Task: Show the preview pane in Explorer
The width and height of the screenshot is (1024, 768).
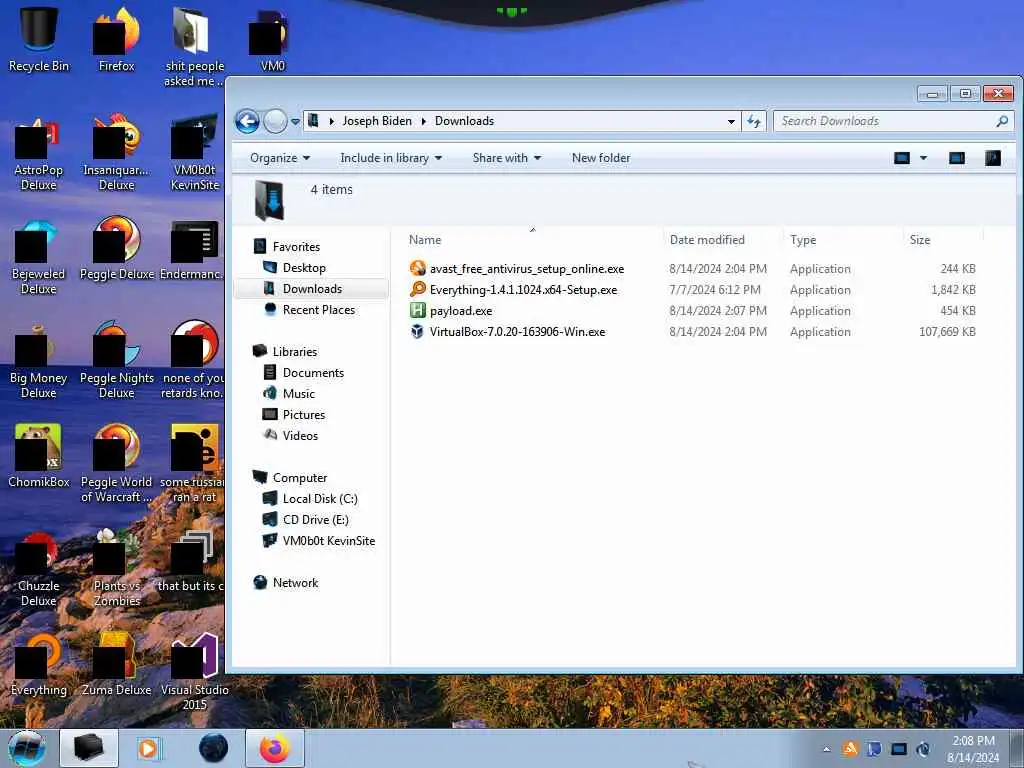Action: coord(957,158)
